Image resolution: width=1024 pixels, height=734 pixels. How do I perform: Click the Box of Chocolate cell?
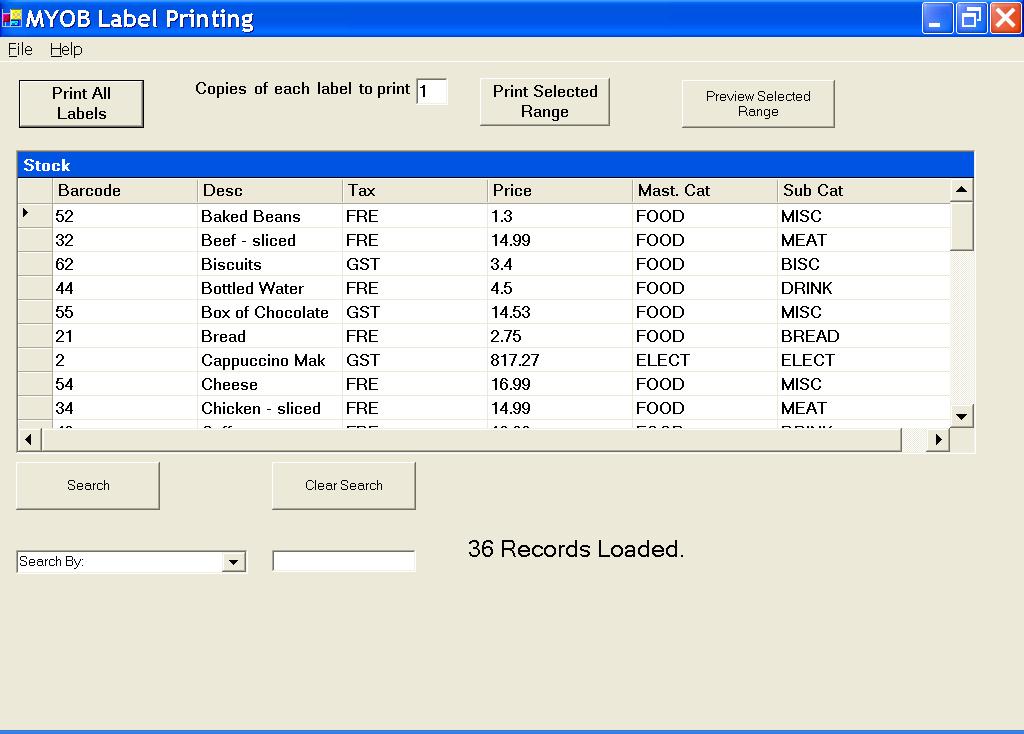[x=270, y=313]
